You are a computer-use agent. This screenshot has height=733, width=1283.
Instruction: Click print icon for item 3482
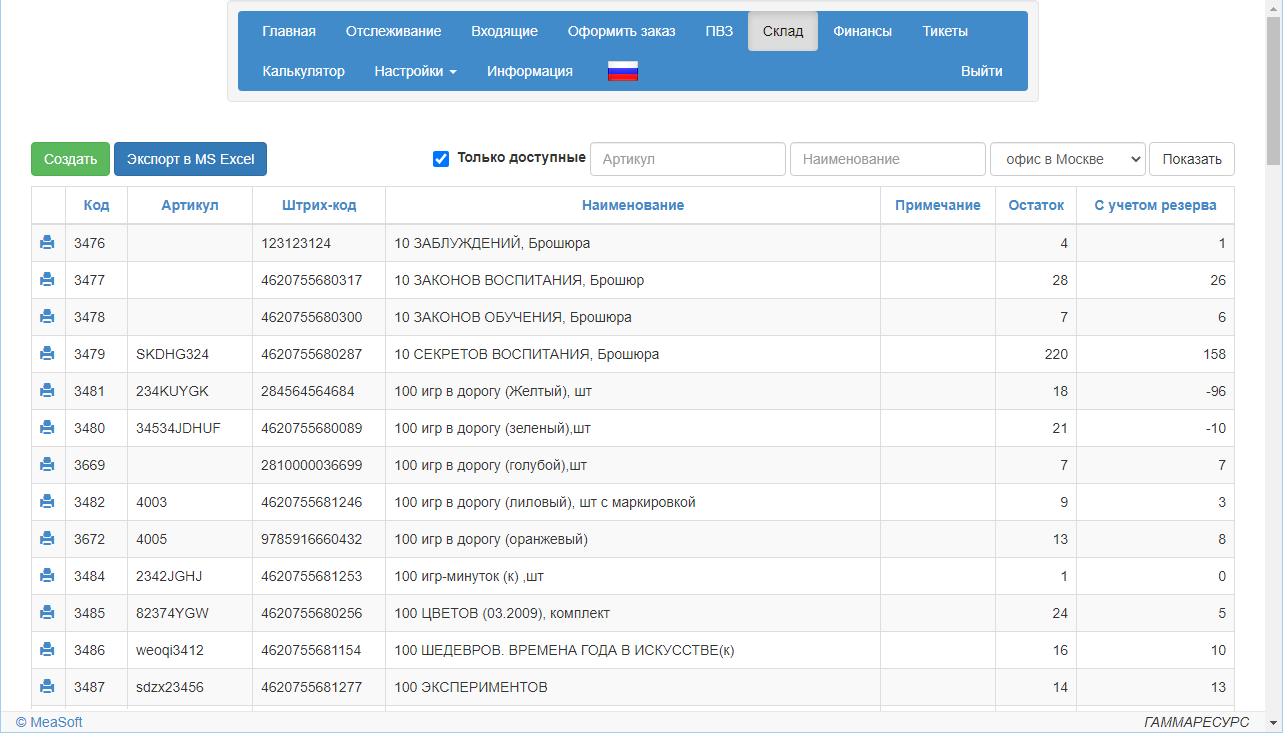47,501
